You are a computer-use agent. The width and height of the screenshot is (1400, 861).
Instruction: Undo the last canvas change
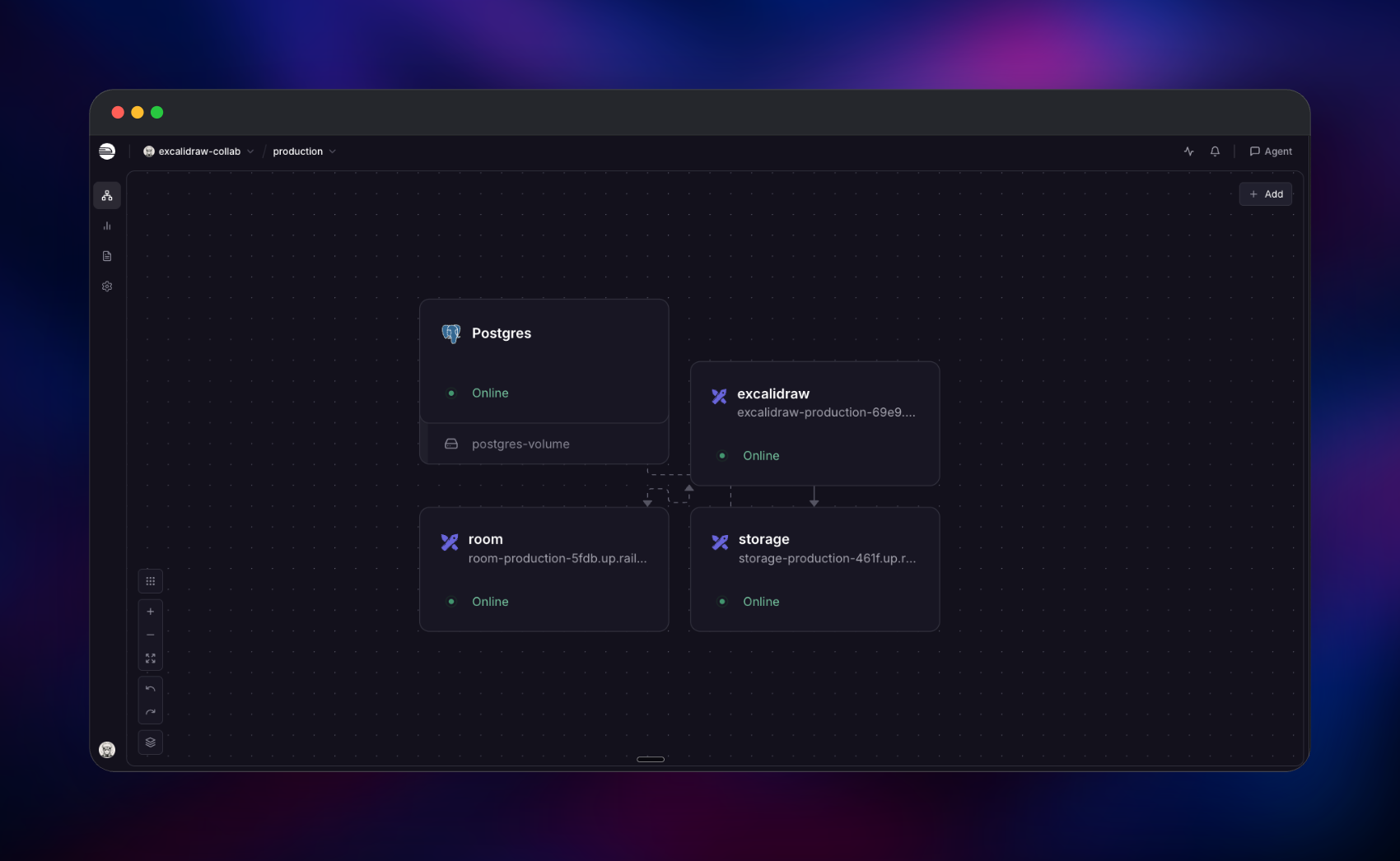point(151,689)
